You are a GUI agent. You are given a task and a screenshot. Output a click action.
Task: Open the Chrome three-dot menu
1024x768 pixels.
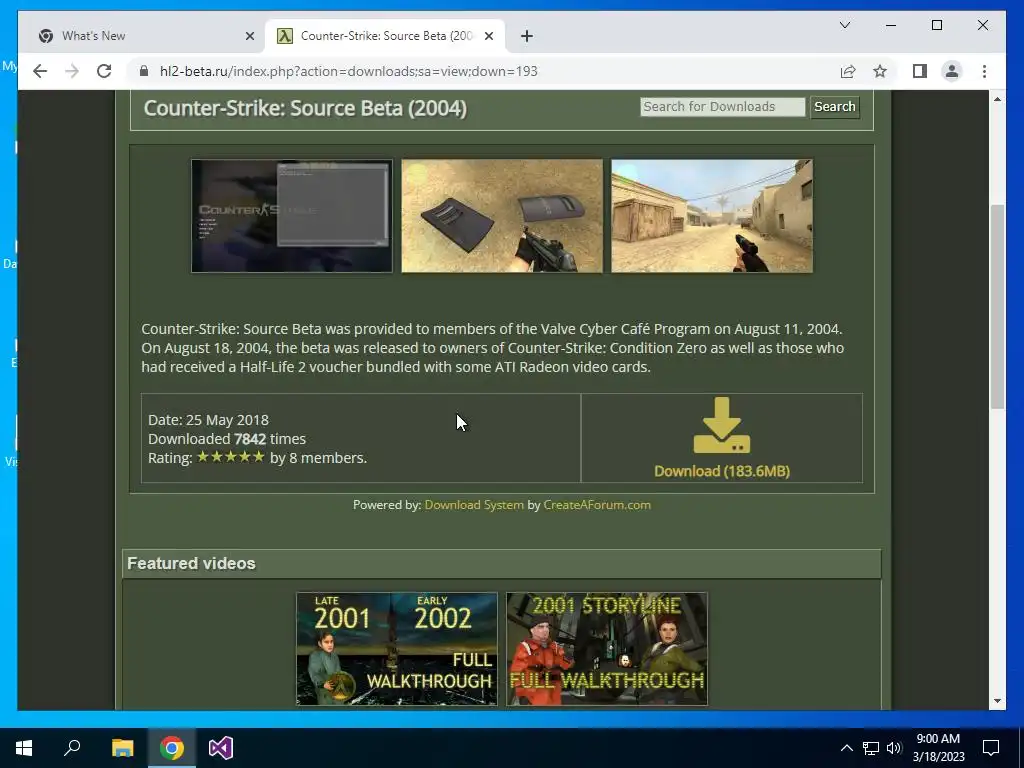point(984,71)
